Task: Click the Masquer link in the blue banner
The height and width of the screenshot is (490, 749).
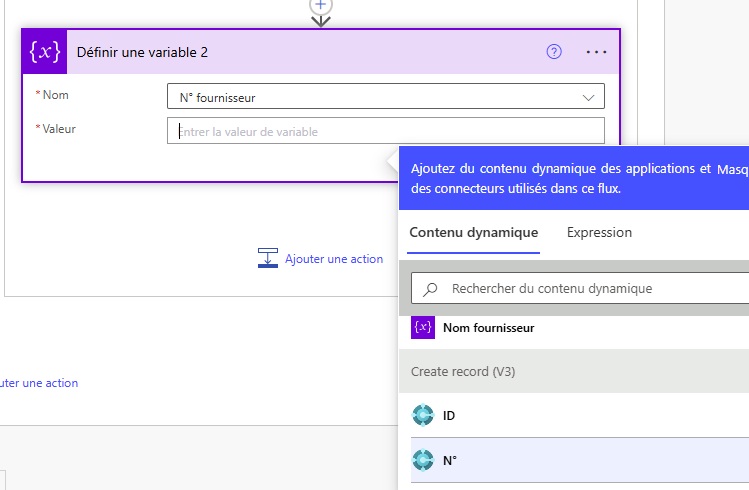Action: click(733, 169)
